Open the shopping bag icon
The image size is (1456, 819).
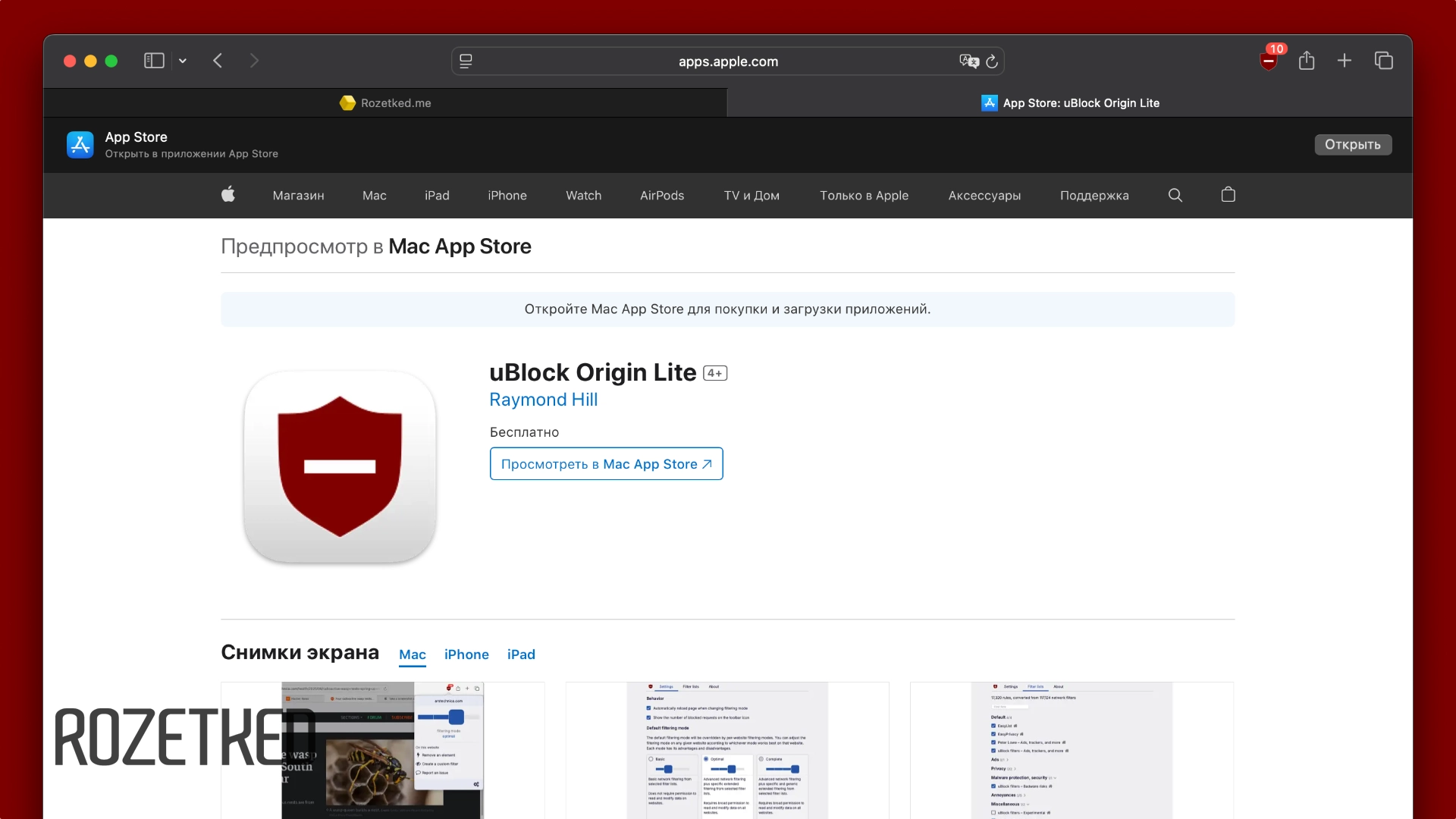point(1228,195)
